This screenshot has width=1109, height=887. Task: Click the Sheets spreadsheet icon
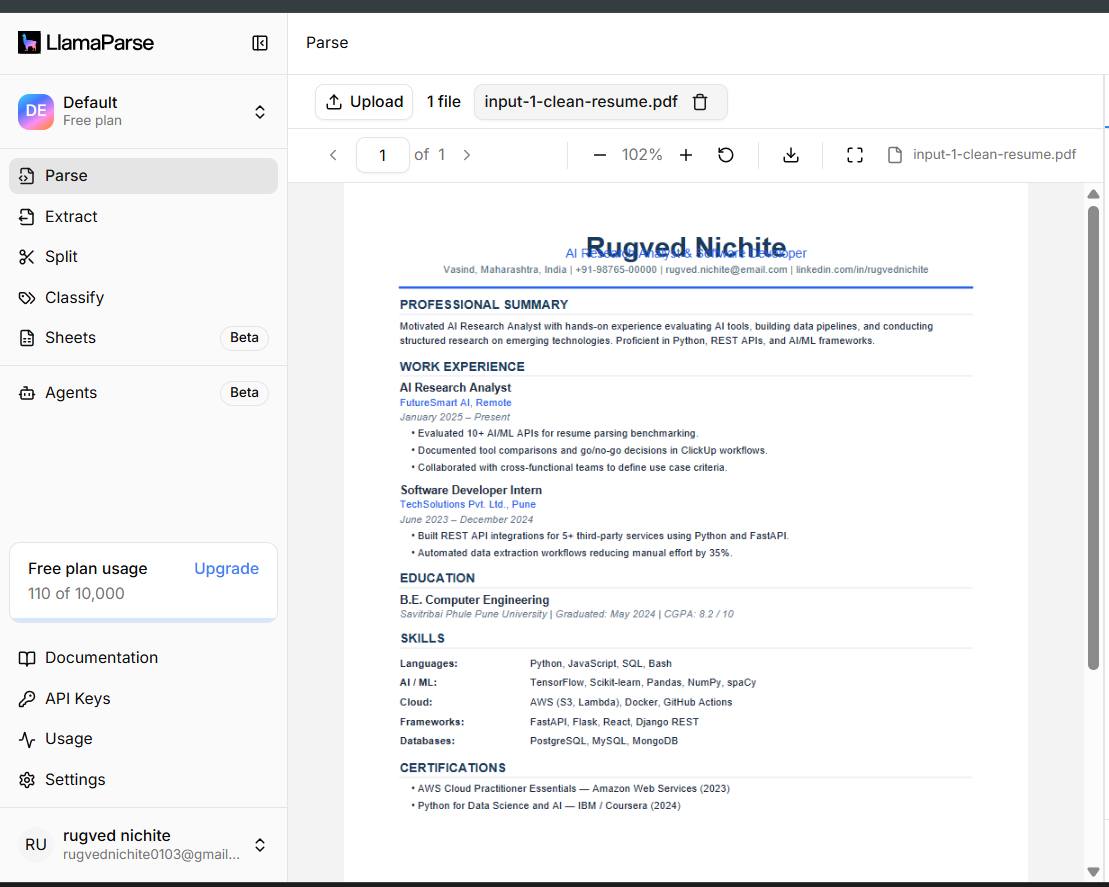pyautogui.click(x=27, y=338)
